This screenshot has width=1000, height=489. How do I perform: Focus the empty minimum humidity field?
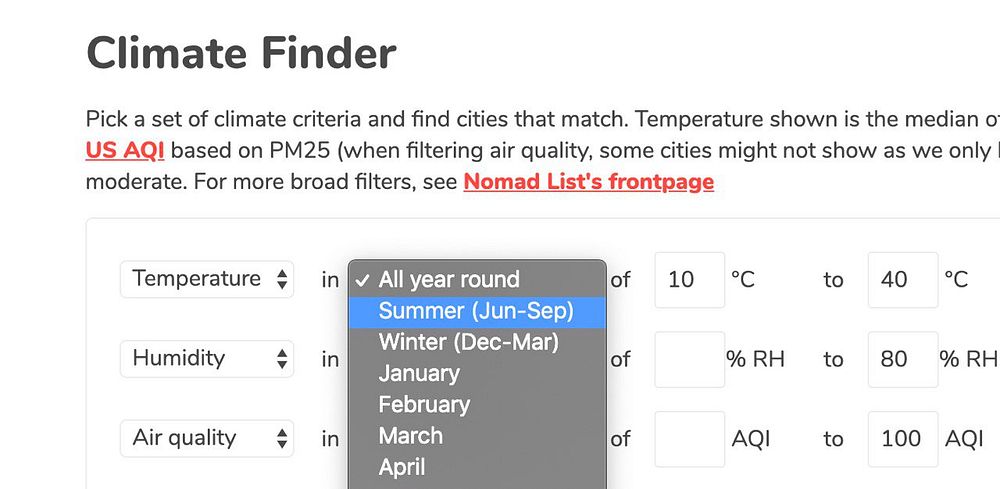coord(689,359)
